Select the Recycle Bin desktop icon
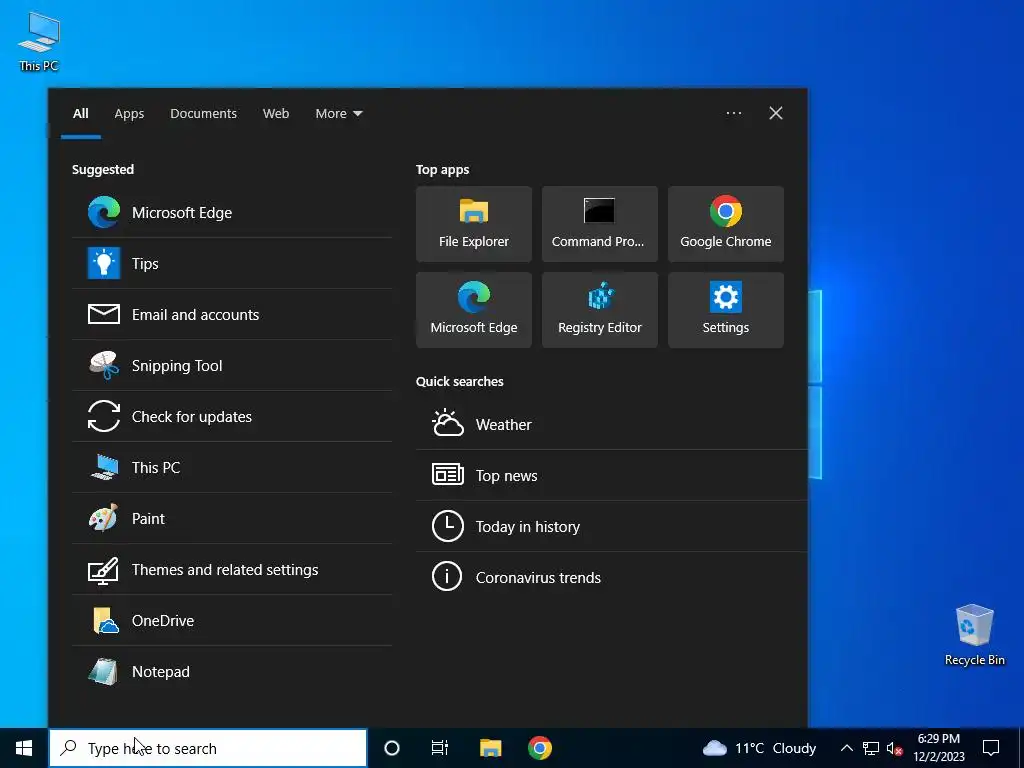Screen dimensions: 1024x768 974,635
